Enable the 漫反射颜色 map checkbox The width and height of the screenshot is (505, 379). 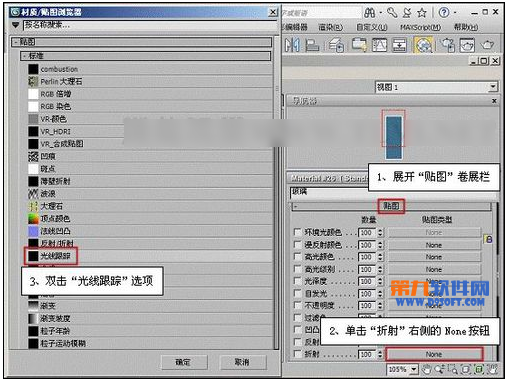[x=297, y=244]
